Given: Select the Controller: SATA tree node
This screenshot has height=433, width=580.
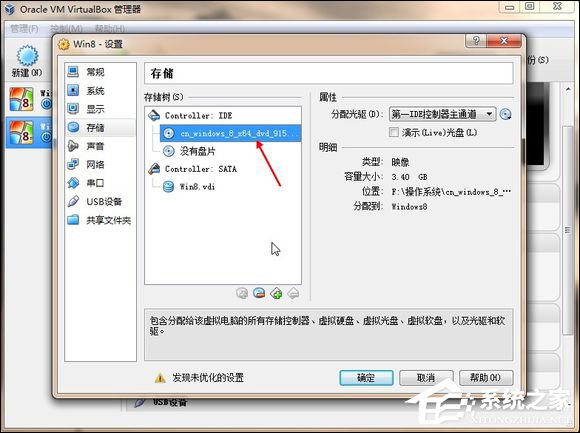Looking at the screenshot, I should [x=201, y=169].
